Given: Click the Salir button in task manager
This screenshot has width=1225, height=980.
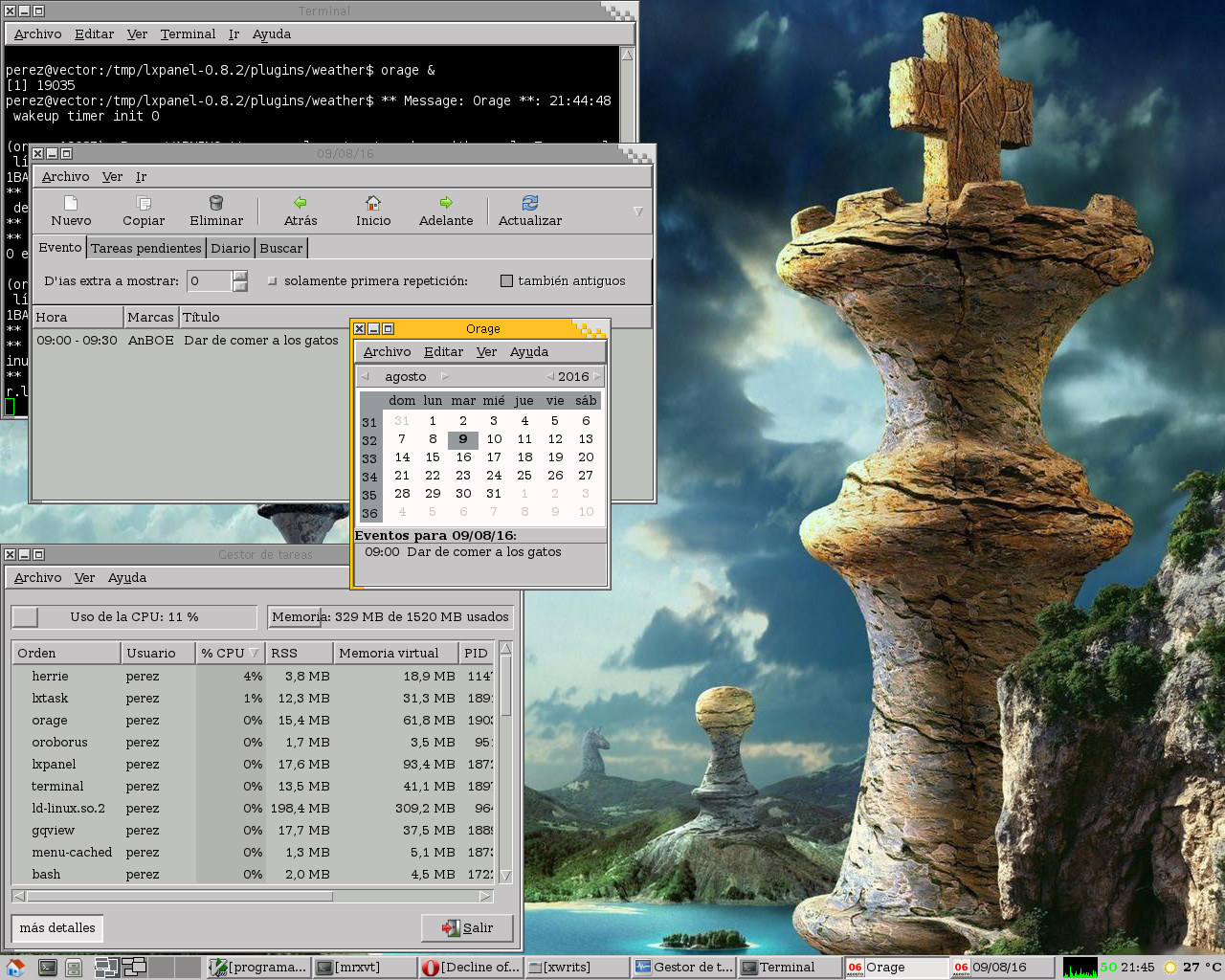Looking at the screenshot, I should (467, 927).
